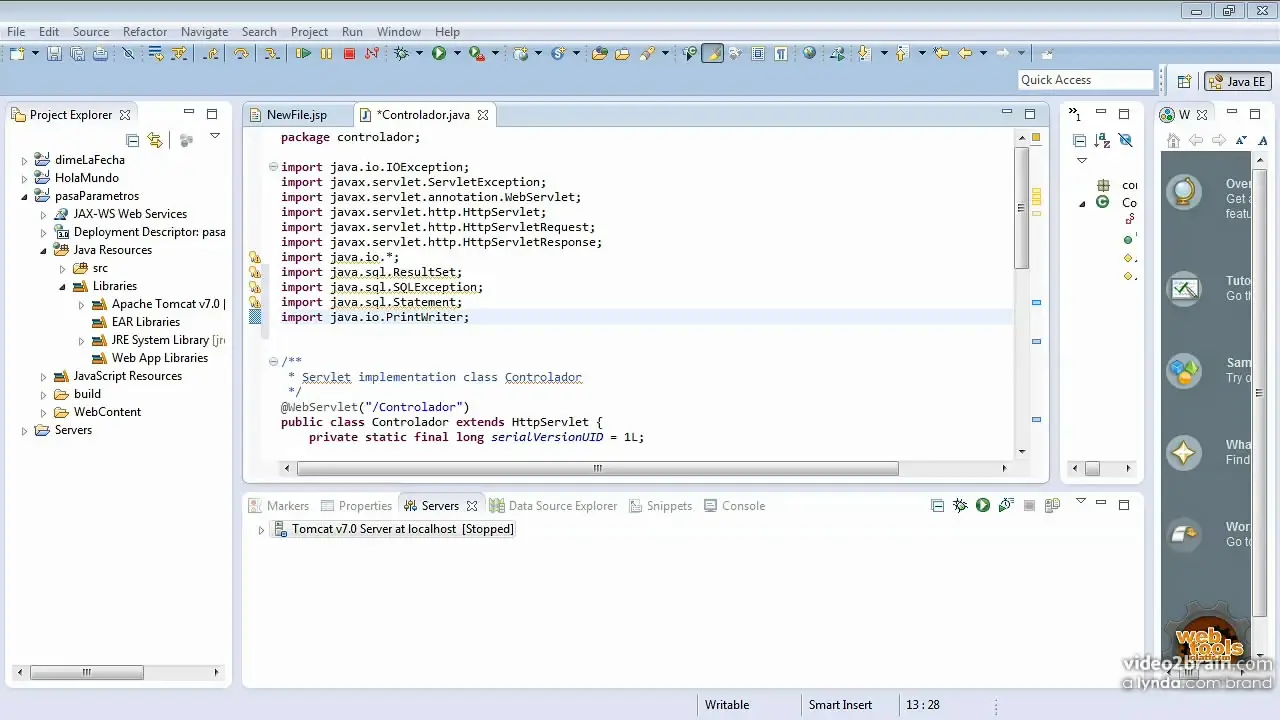Screen dimensions: 1280x720
Task: Switch to the NewFile.jsp editor tab
Action: point(296,115)
